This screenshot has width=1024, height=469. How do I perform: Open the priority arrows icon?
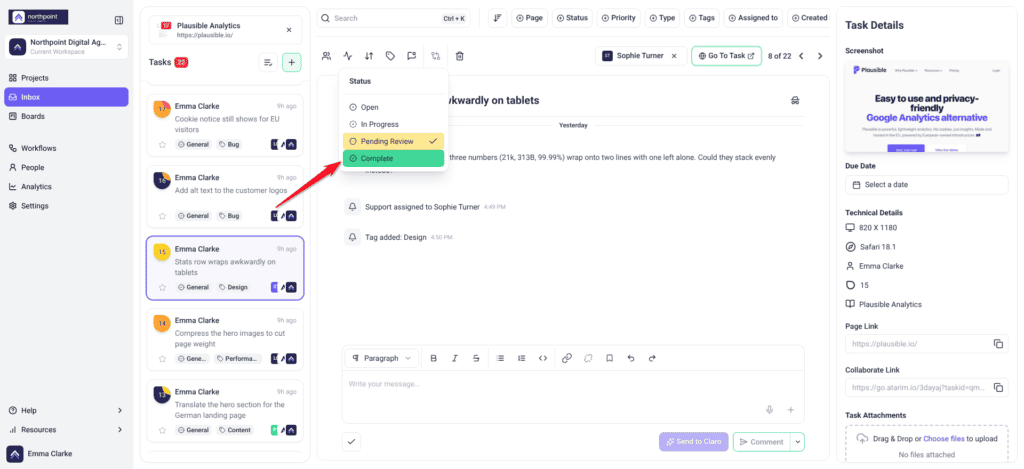369,56
